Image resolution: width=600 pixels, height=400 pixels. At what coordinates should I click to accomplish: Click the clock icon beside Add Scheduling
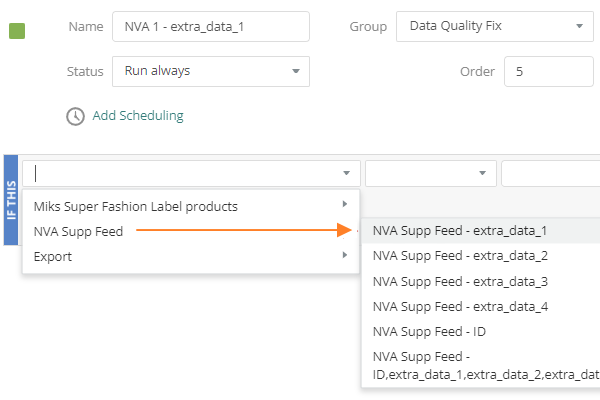click(75, 116)
